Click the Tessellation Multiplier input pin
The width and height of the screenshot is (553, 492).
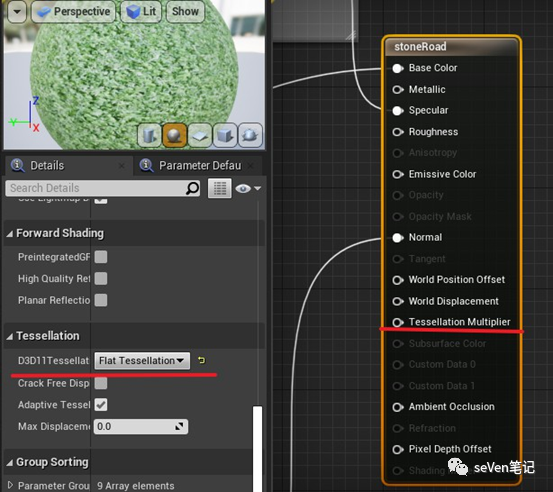pyautogui.click(x=397, y=322)
